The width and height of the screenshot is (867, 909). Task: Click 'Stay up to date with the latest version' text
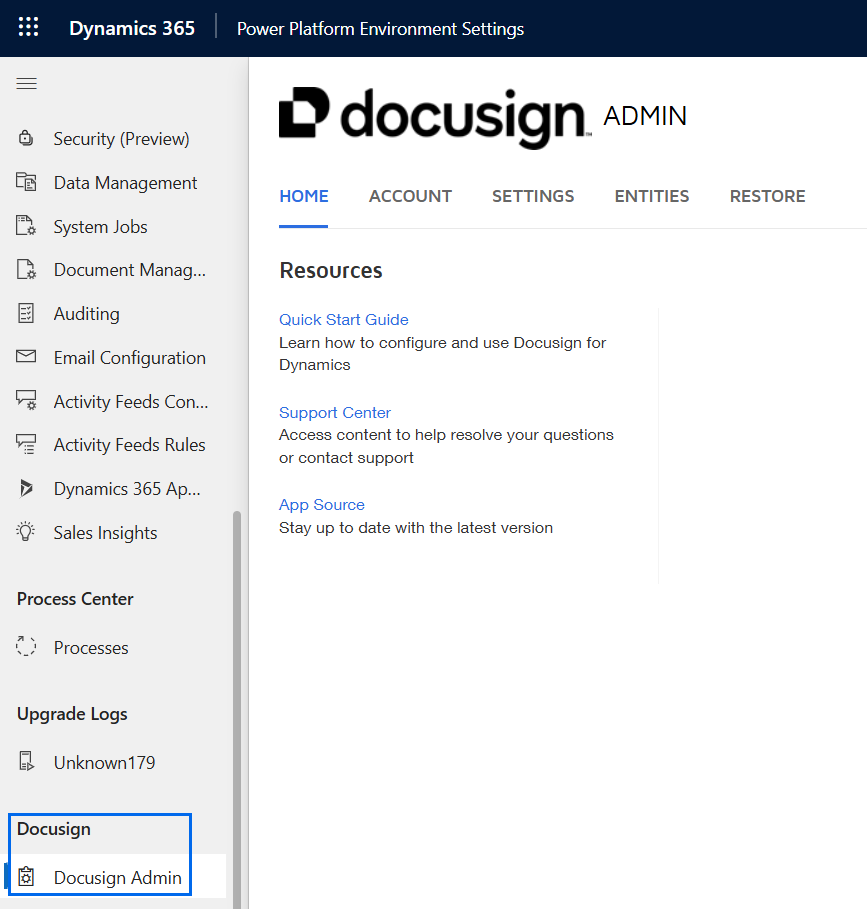pyautogui.click(x=416, y=528)
